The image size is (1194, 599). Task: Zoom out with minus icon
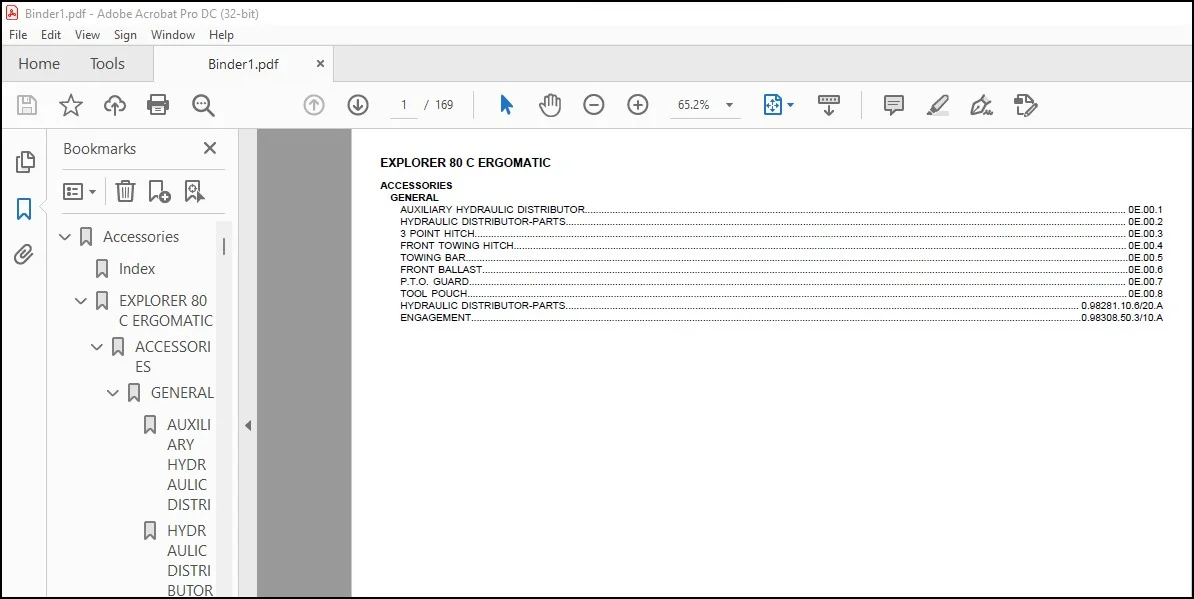(594, 105)
